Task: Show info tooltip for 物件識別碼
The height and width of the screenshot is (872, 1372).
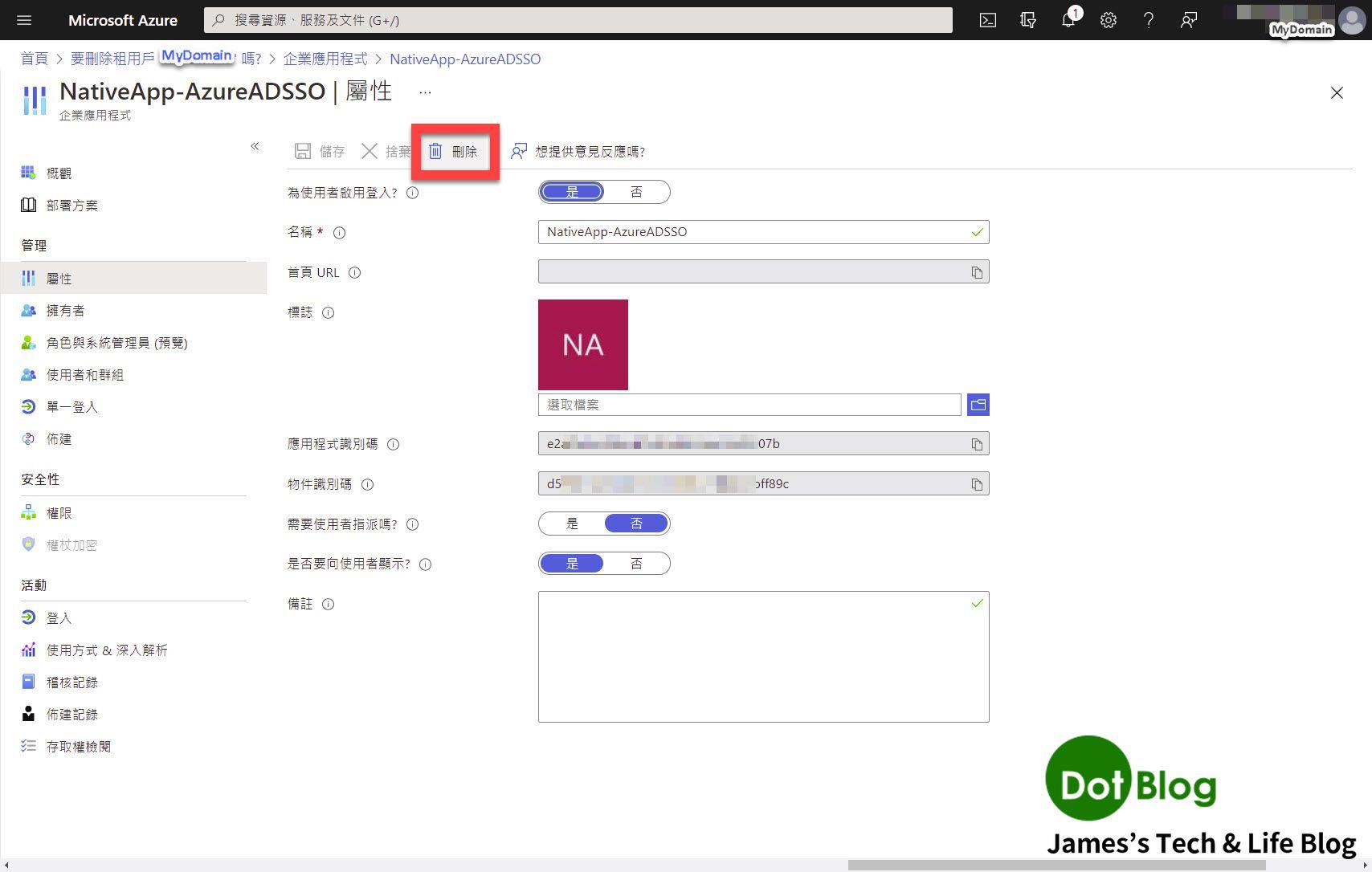Action: coord(367,484)
